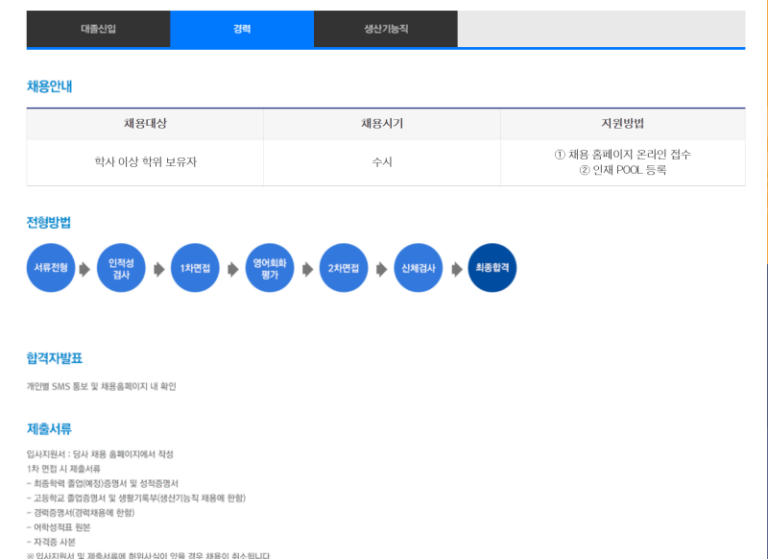
Task: Click the 채용시기 column header
Action: point(382,124)
